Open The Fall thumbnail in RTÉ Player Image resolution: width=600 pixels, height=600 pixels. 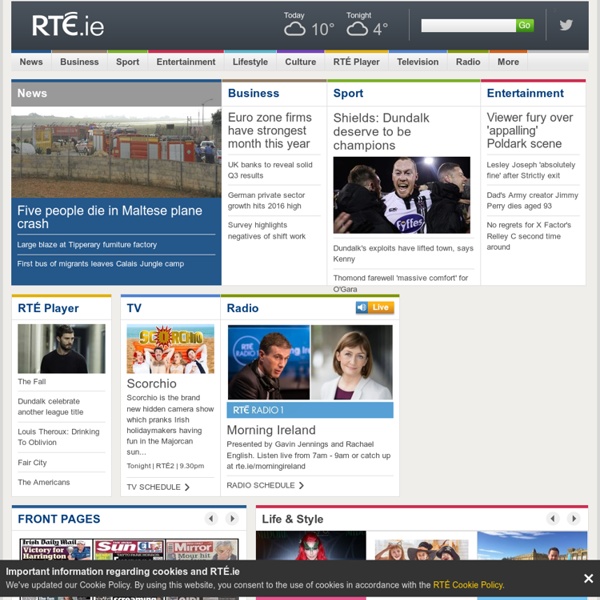pos(61,349)
